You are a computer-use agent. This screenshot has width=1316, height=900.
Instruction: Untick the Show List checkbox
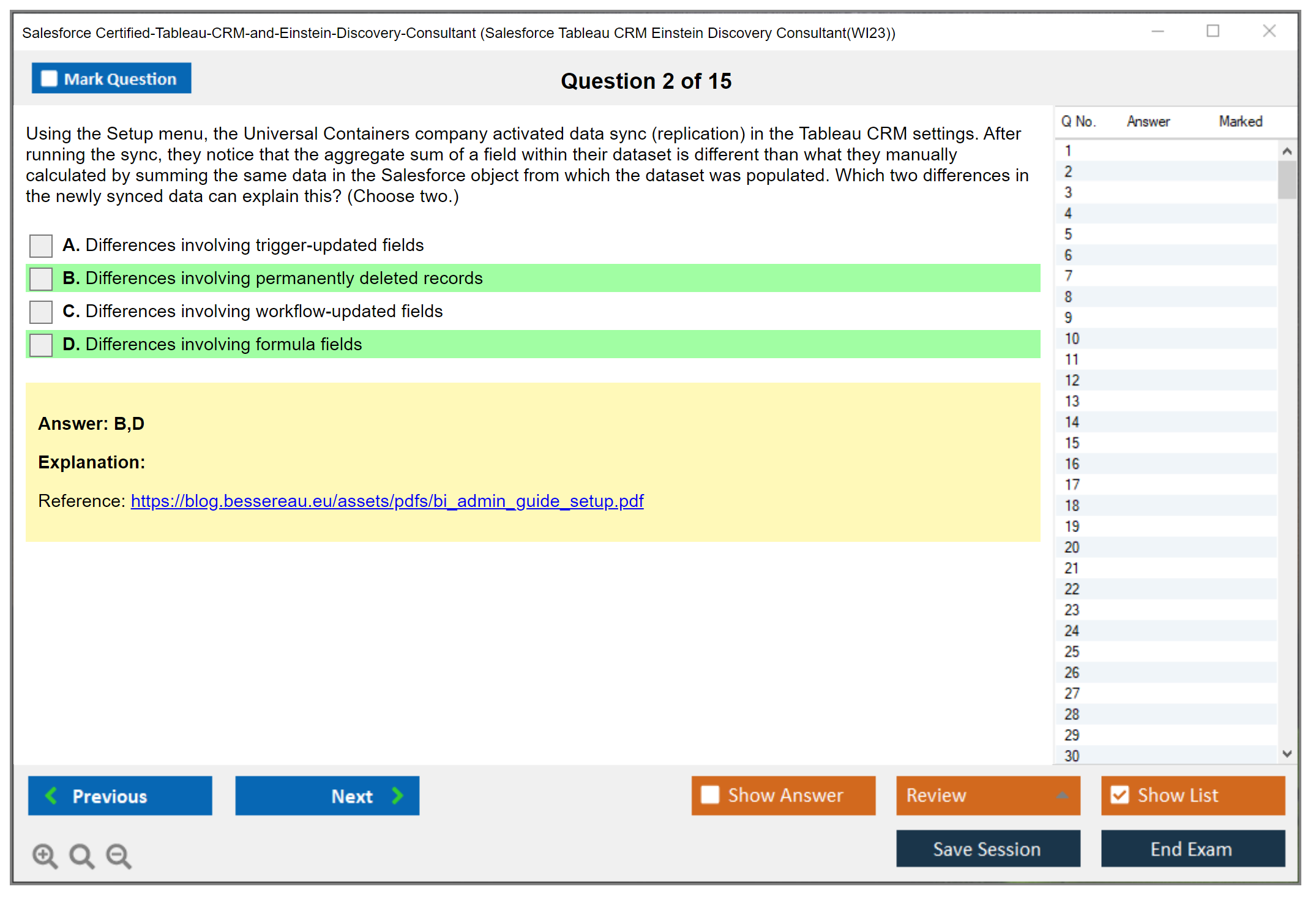(x=1120, y=795)
